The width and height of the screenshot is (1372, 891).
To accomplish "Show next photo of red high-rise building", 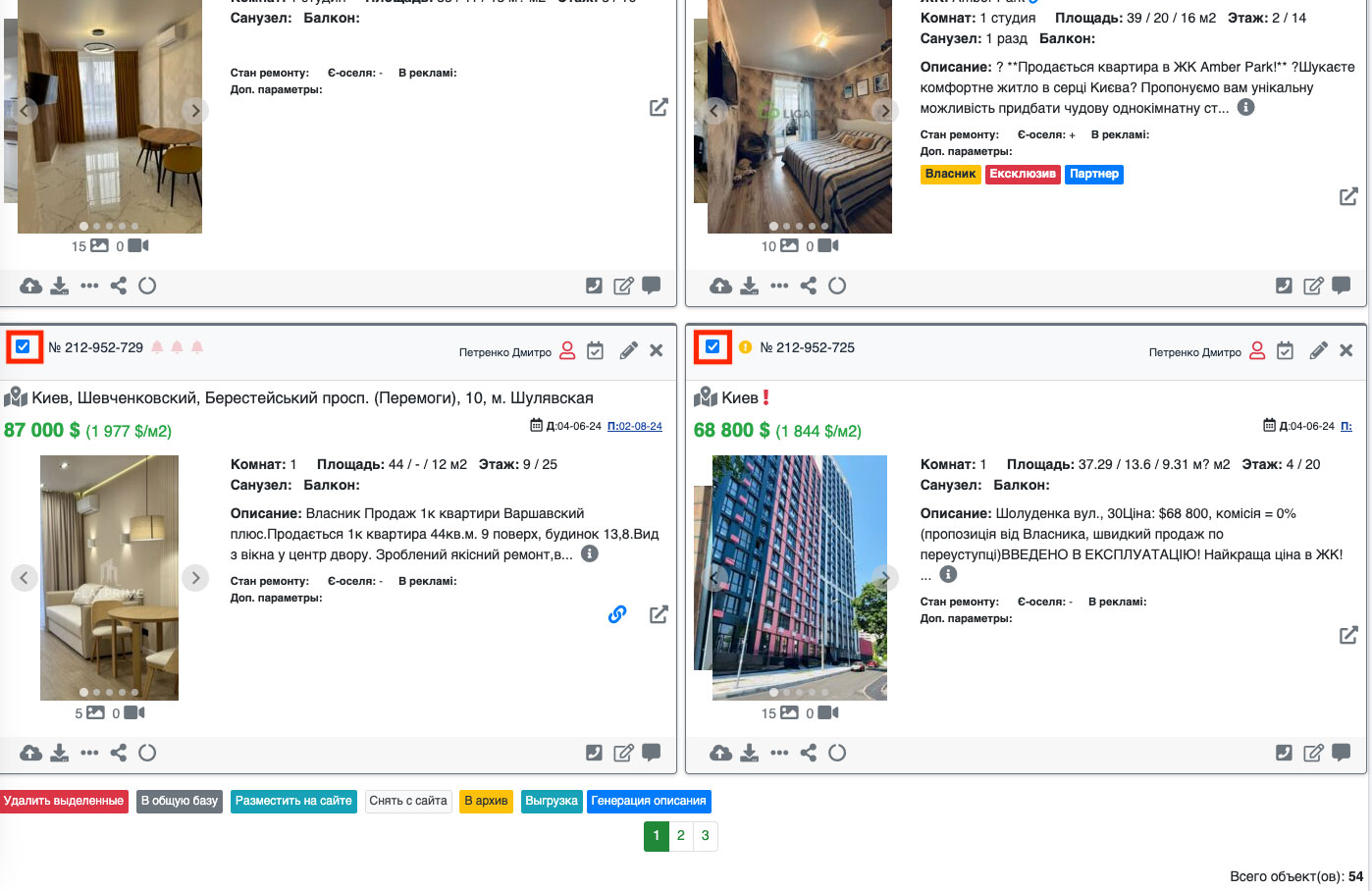I will [x=885, y=577].
